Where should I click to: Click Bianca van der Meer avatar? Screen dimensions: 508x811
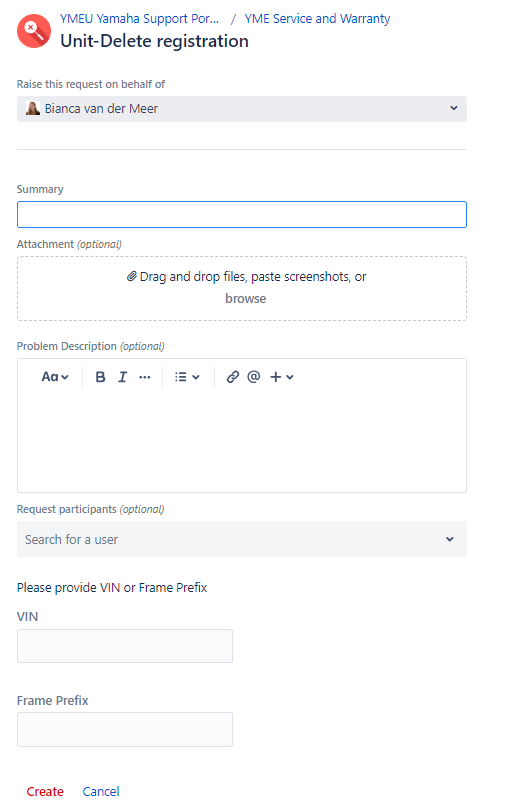coord(33,109)
